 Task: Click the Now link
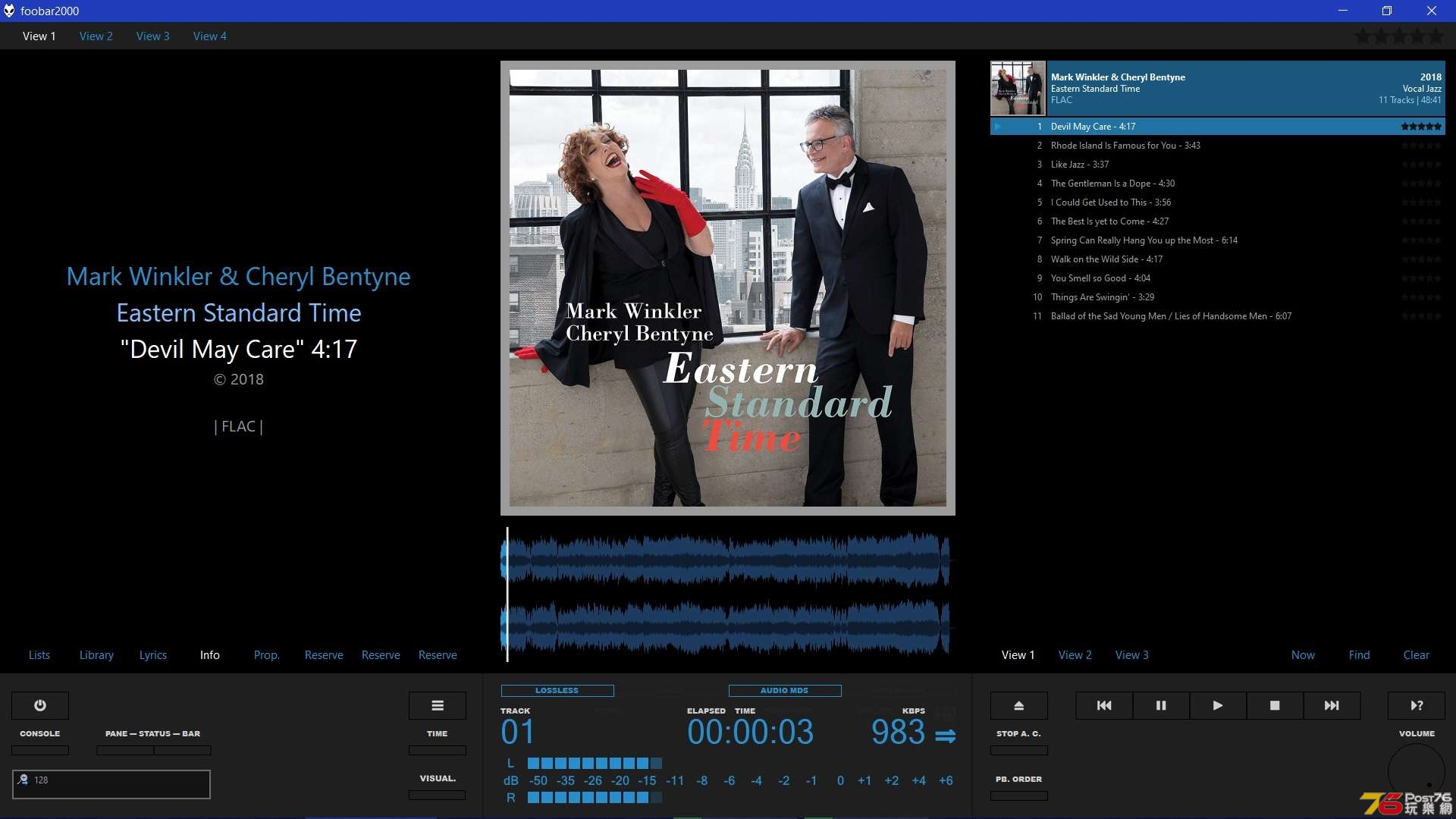click(1303, 654)
